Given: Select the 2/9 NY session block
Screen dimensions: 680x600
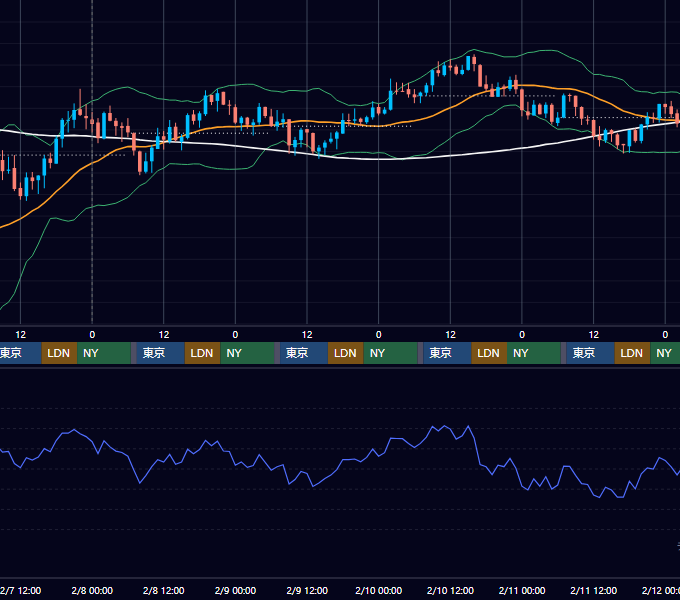Looking at the screenshot, I should coord(390,353).
